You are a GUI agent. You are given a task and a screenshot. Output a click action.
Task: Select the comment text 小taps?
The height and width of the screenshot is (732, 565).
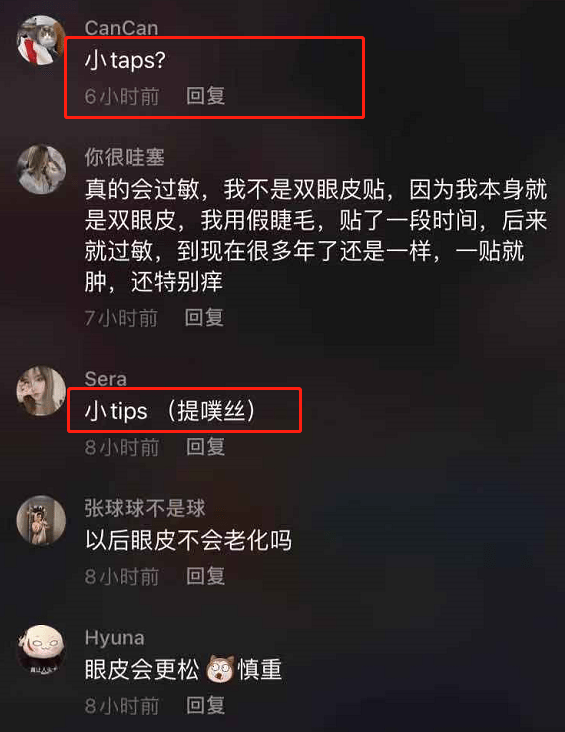pyautogui.click(x=125, y=60)
